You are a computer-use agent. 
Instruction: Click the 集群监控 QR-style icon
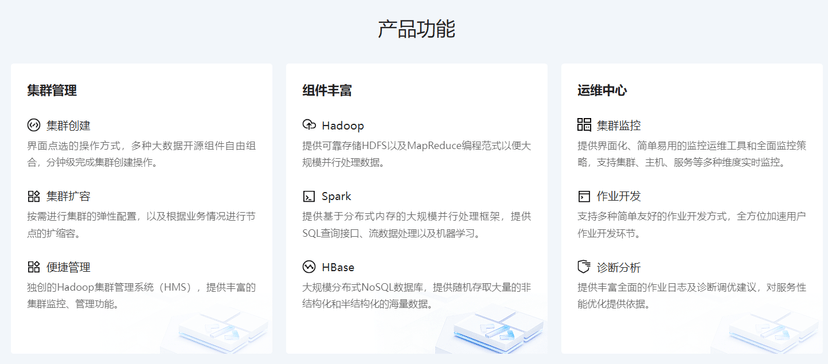pyautogui.click(x=584, y=125)
